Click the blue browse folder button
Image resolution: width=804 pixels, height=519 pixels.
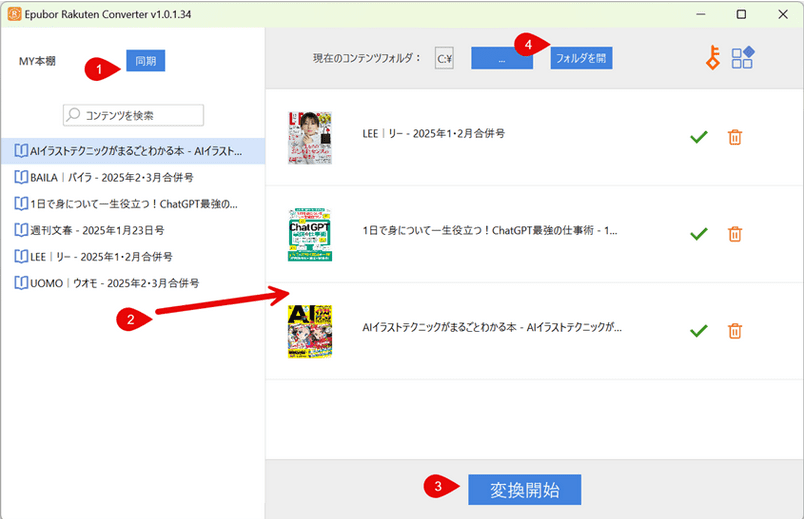(x=502, y=58)
